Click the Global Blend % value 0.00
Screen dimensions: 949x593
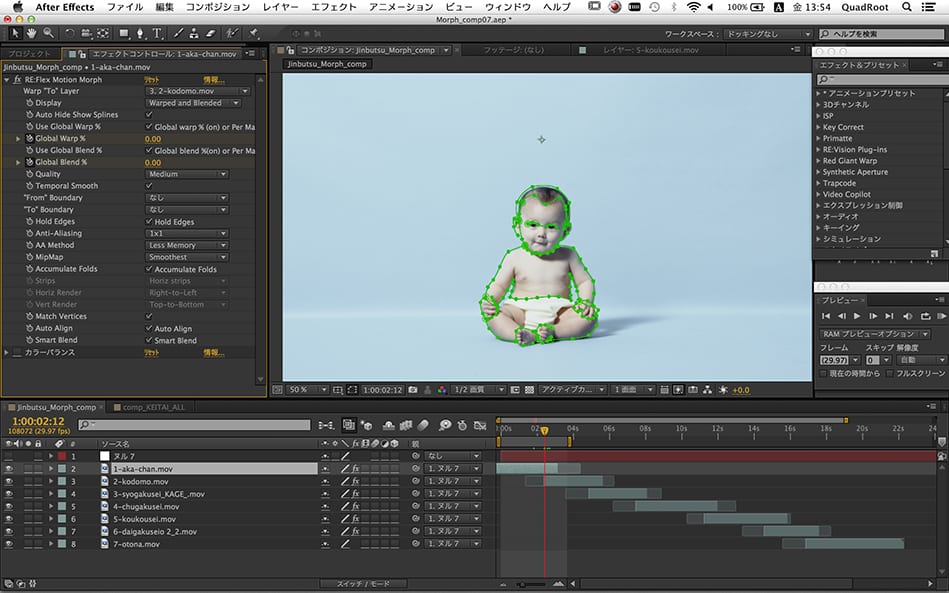coord(153,162)
